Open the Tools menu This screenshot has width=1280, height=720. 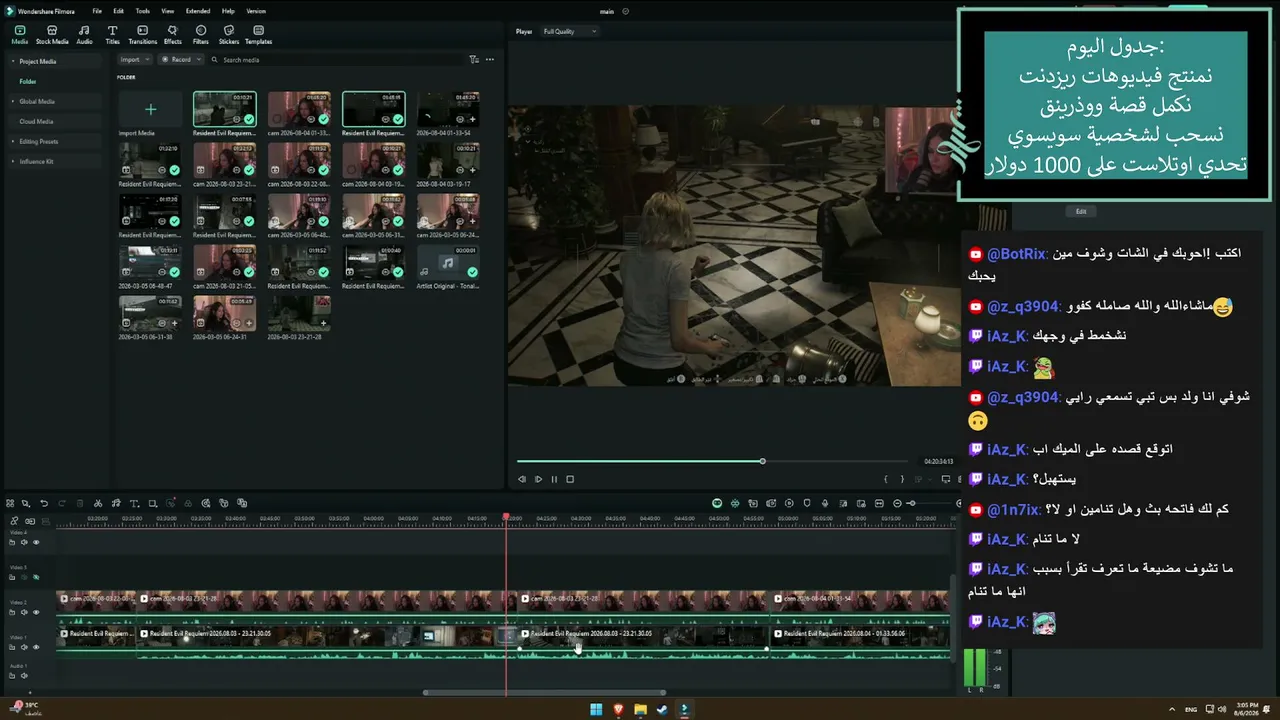142,11
